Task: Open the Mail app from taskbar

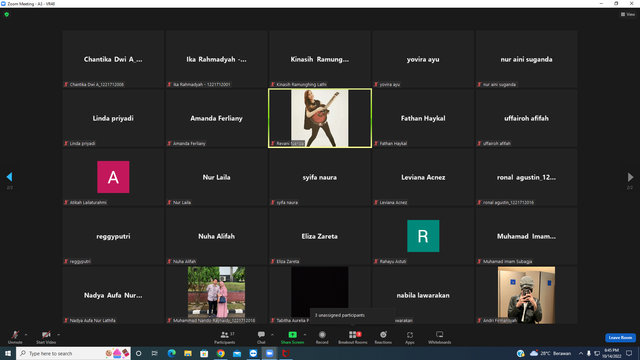Action: tap(237, 353)
